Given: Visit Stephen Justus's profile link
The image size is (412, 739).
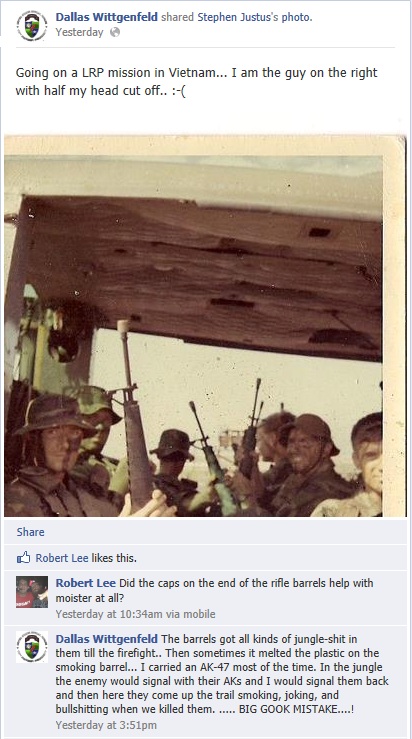Looking at the screenshot, I should coord(233,17).
